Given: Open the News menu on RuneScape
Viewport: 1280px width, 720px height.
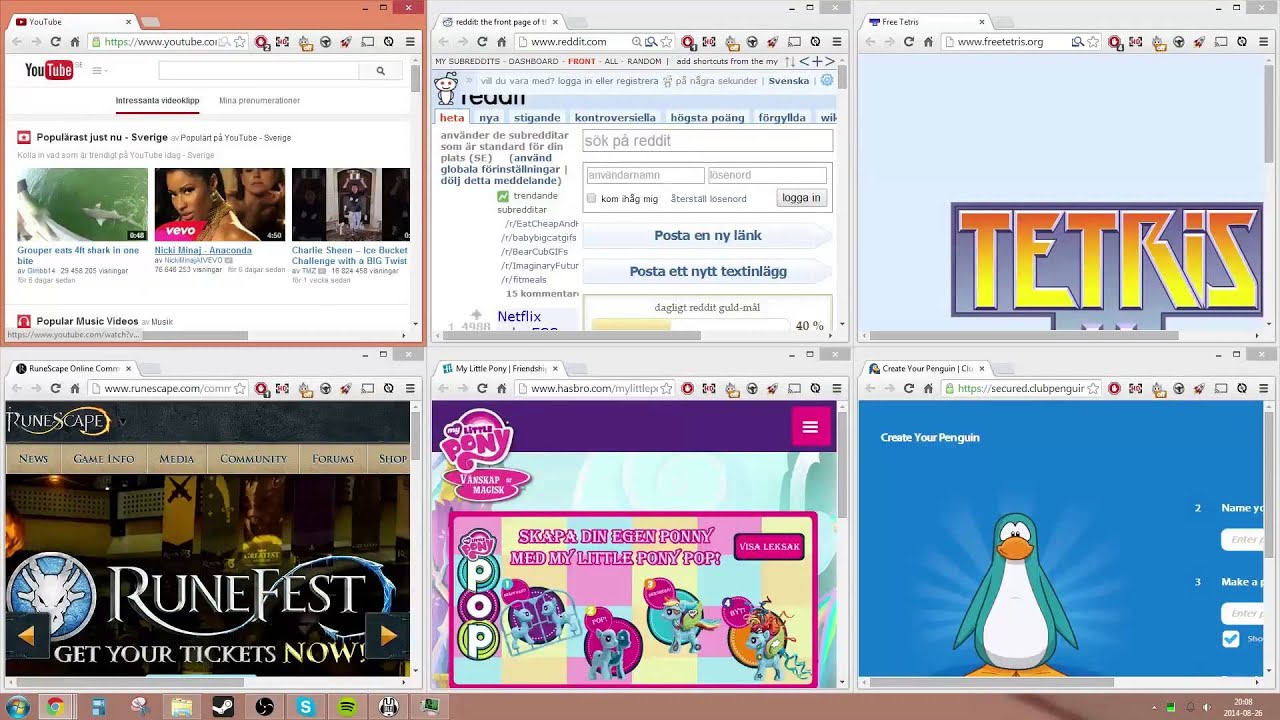Looking at the screenshot, I should pyautogui.click(x=33, y=459).
